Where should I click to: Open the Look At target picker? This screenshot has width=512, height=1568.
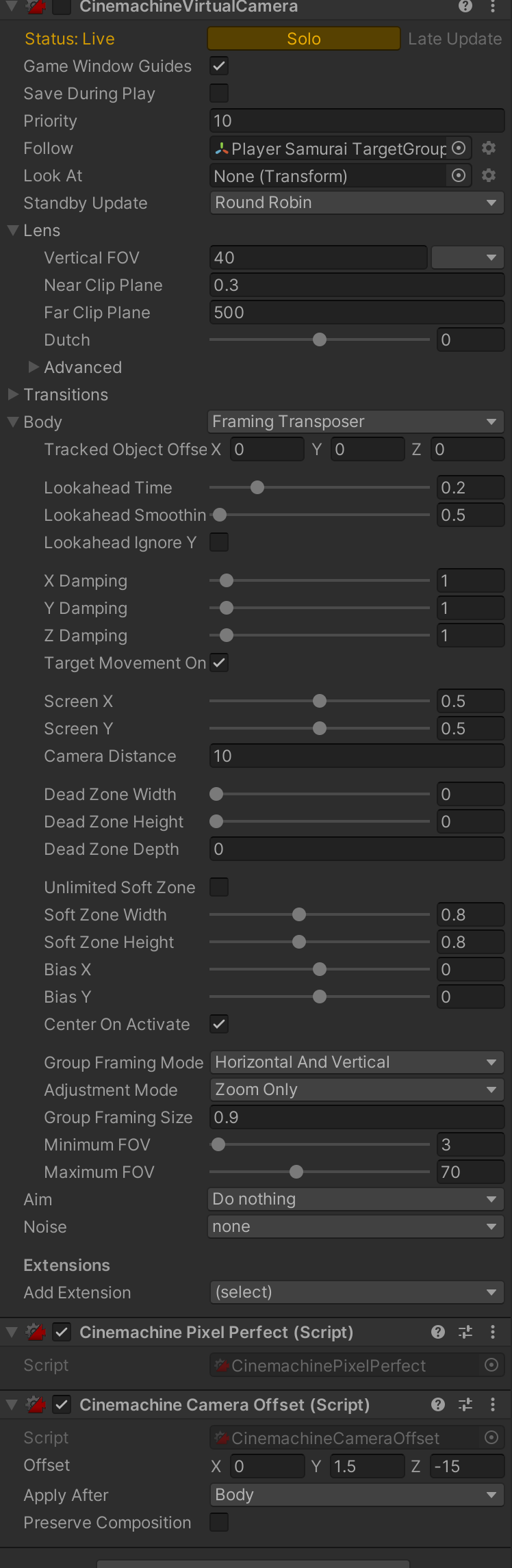tap(459, 175)
